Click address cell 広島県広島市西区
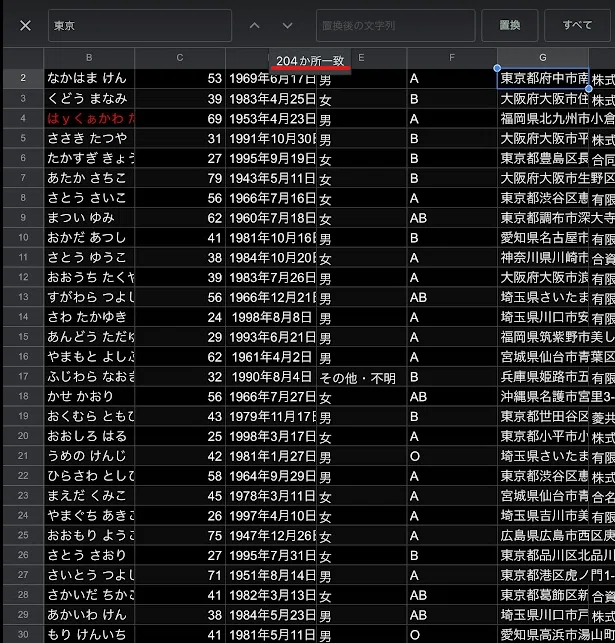 pos(556,535)
